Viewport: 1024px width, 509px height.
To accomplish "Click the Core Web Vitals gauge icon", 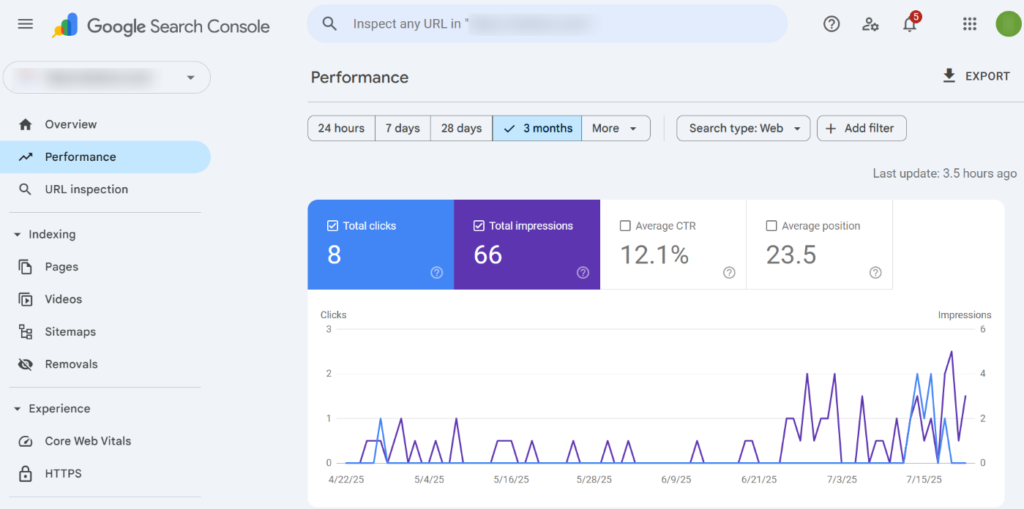I will click(25, 441).
